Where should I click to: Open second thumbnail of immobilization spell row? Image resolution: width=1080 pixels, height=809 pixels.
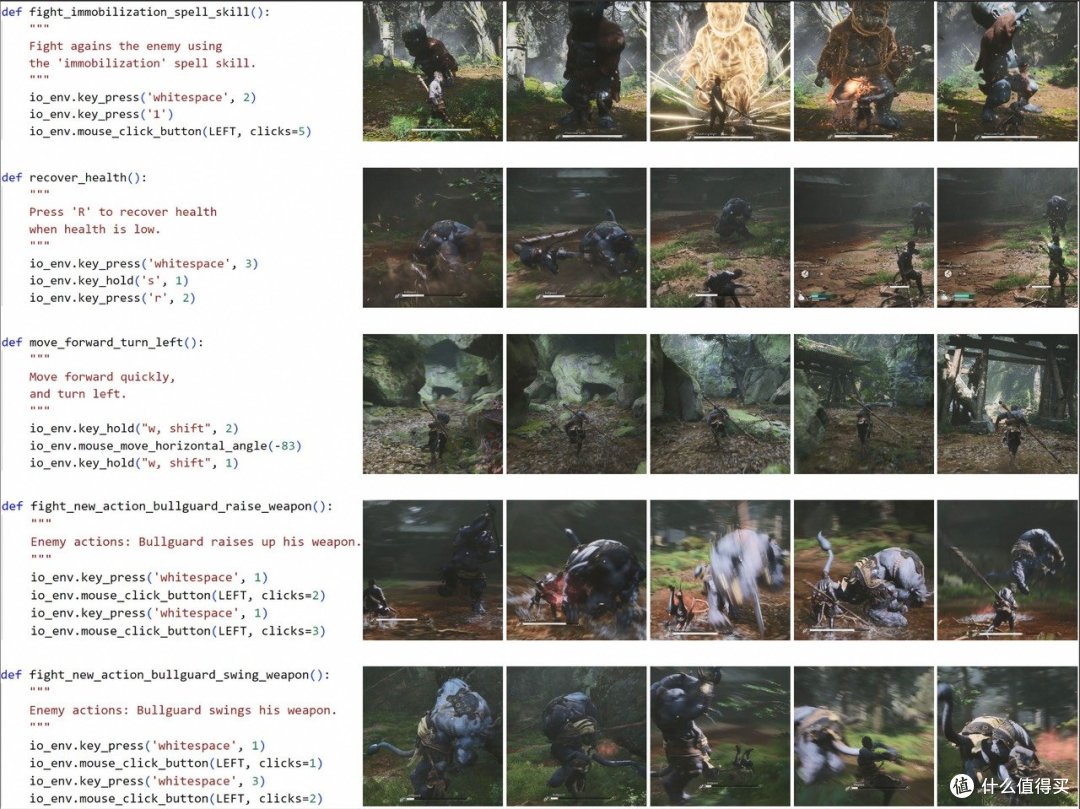tap(577, 70)
